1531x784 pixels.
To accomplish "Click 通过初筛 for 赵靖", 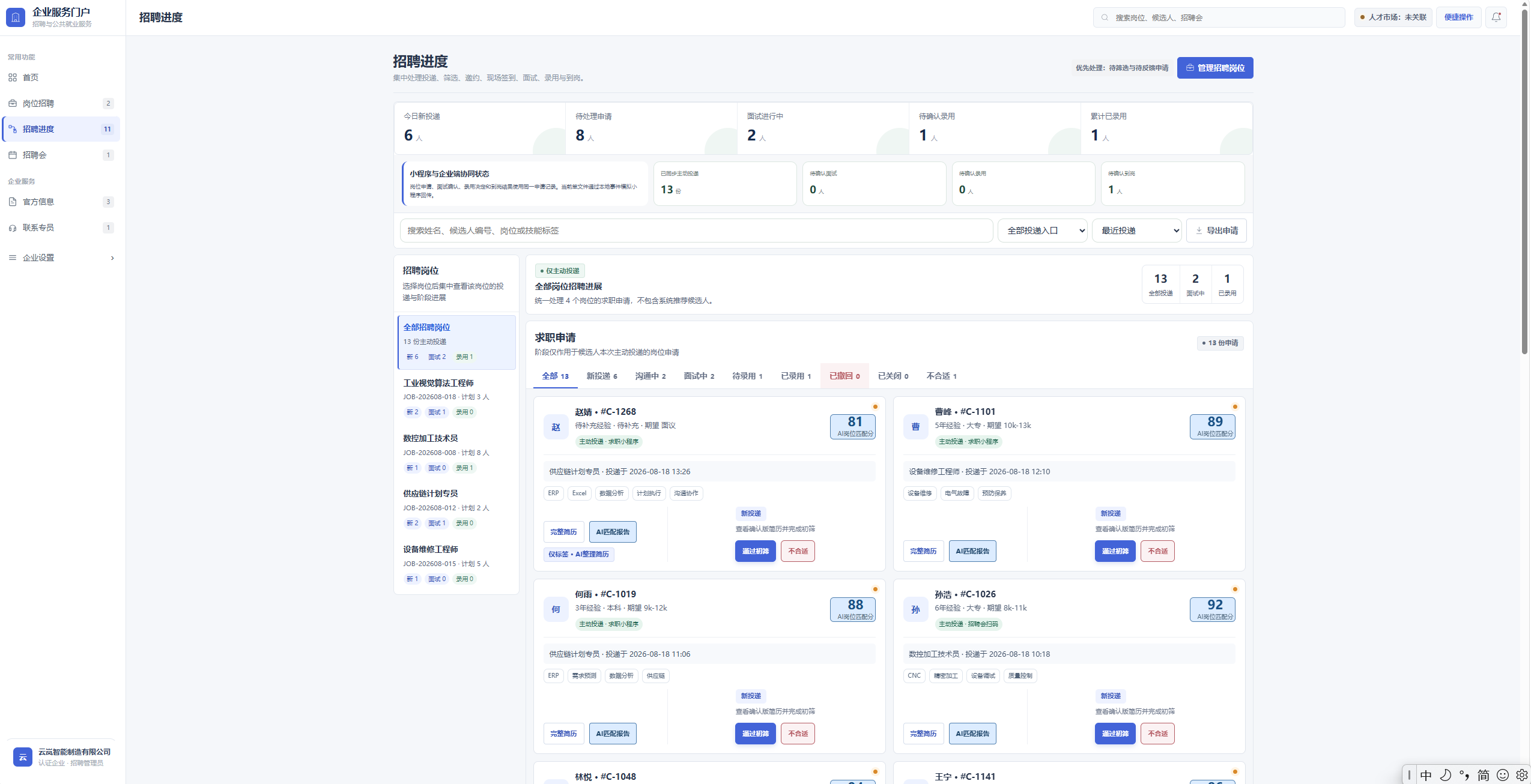I will [x=755, y=551].
